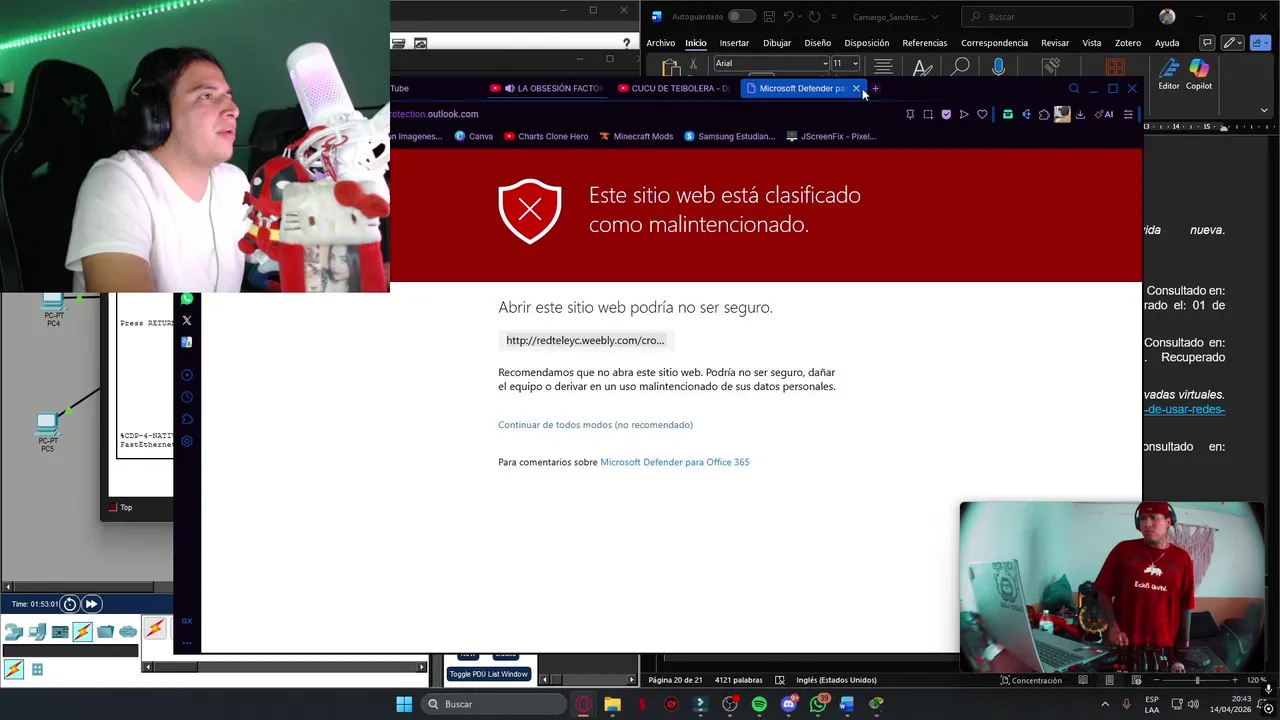This screenshot has height=720, width=1280.
Task: Open the browser extensions cube icon
Action: point(1044,114)
